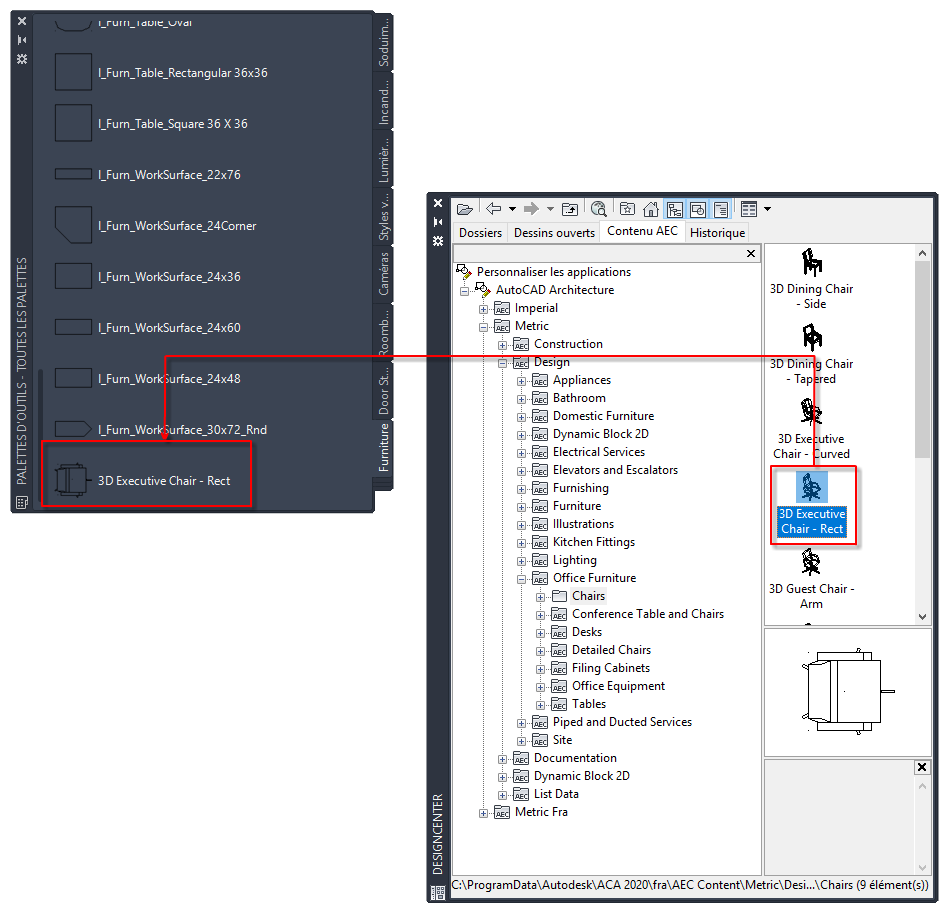Switch to the Dossiers tab

point(480,233)
